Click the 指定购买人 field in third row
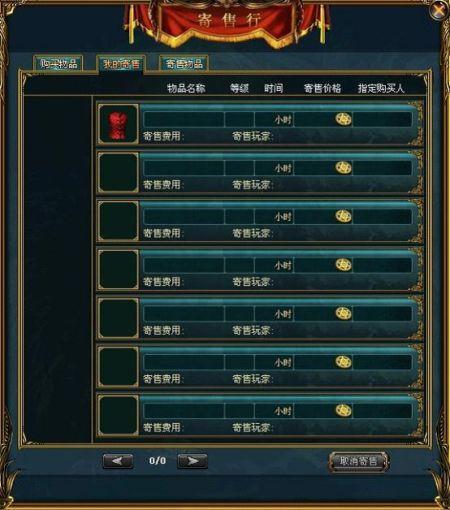Screen dimensions: 450x510 point(382,216)
